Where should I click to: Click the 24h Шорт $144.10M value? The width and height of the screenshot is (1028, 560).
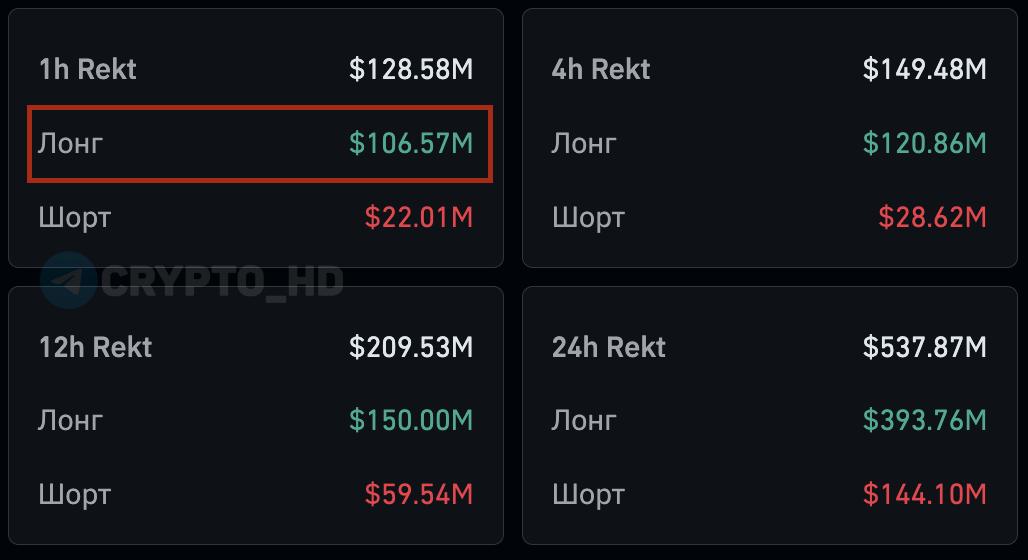point(925,494)
